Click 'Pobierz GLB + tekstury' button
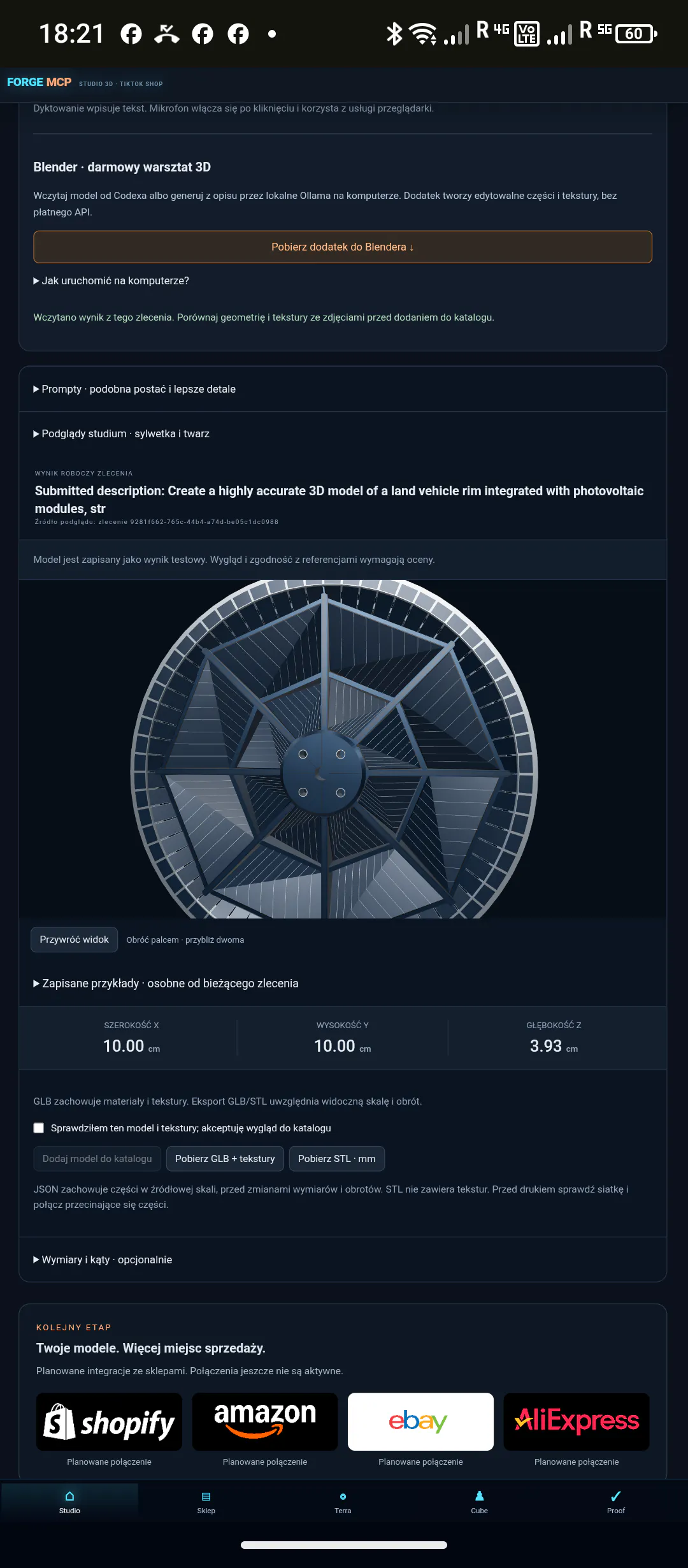The height and width of the screenshot is (1568, 688). 225,1159
